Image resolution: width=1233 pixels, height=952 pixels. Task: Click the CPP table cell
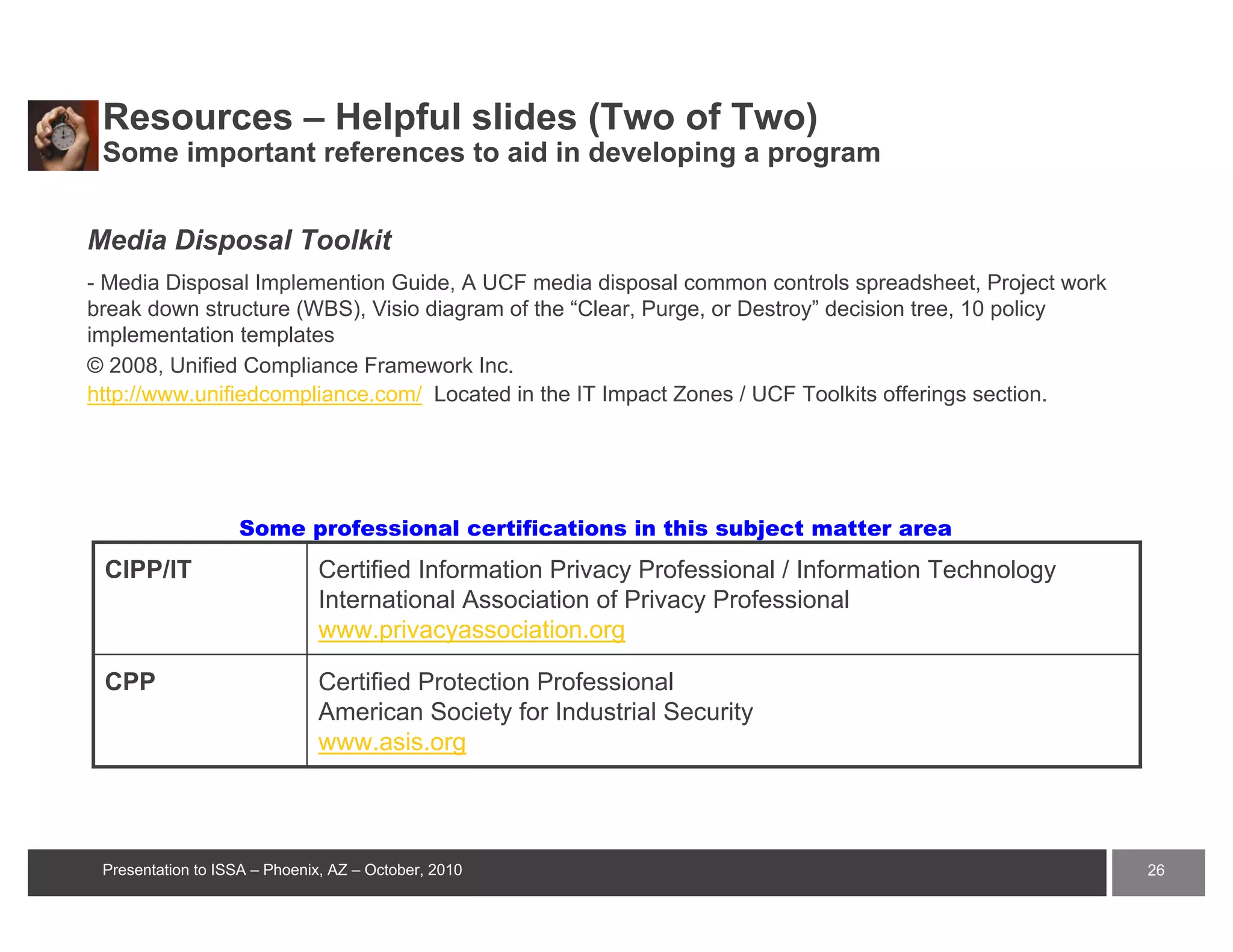click(130, 682)
